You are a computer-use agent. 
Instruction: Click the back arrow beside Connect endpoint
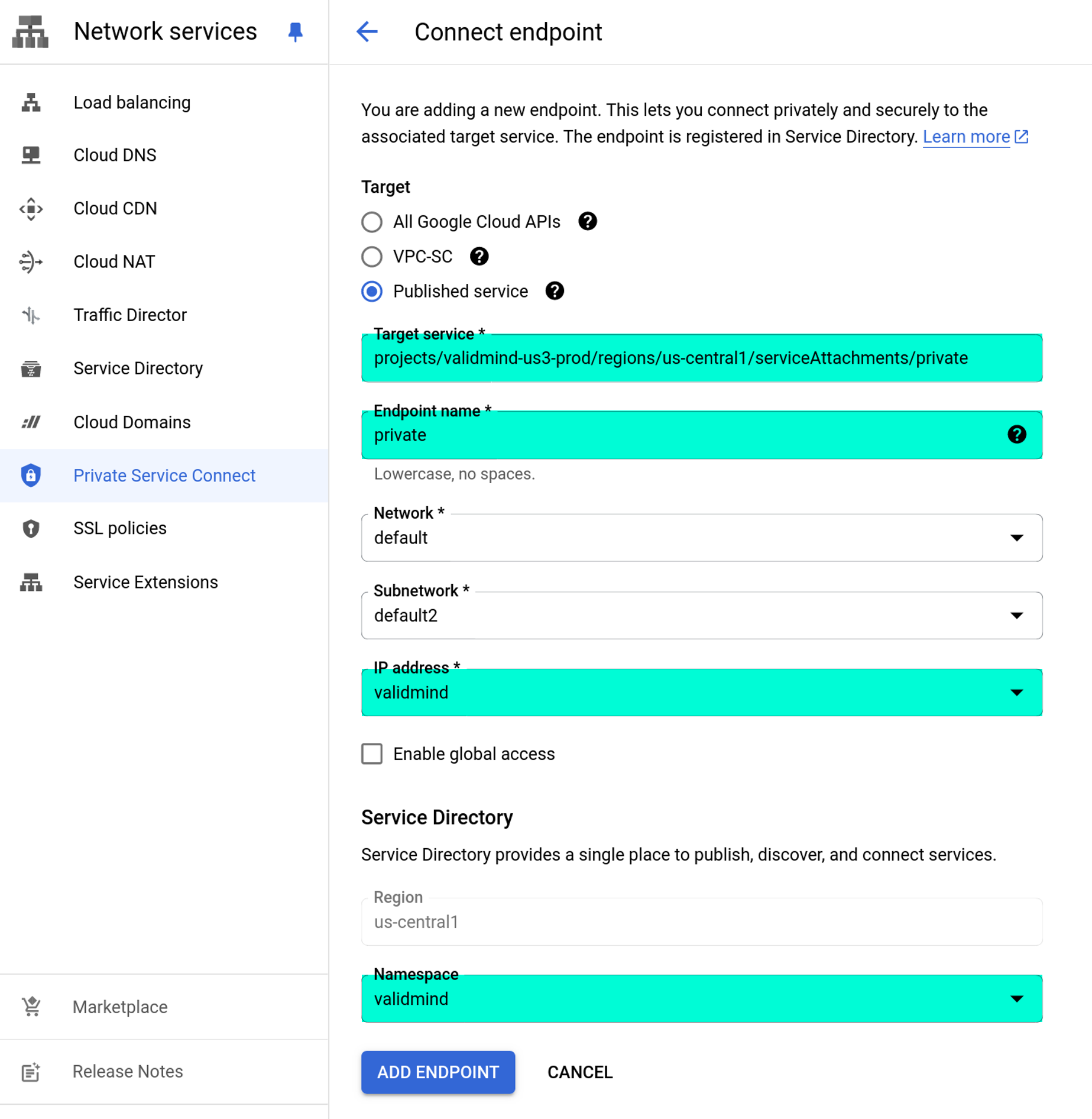pyautogui.click(x=367, y=33)
